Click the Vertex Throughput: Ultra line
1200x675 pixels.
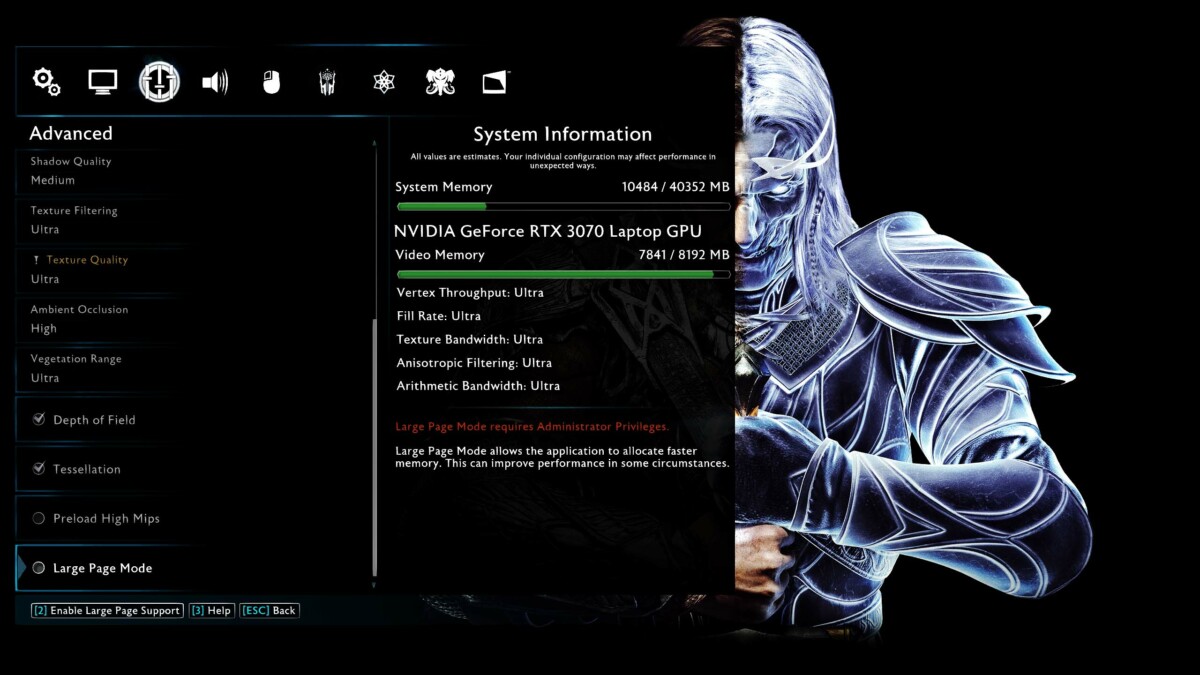point(470,293)
